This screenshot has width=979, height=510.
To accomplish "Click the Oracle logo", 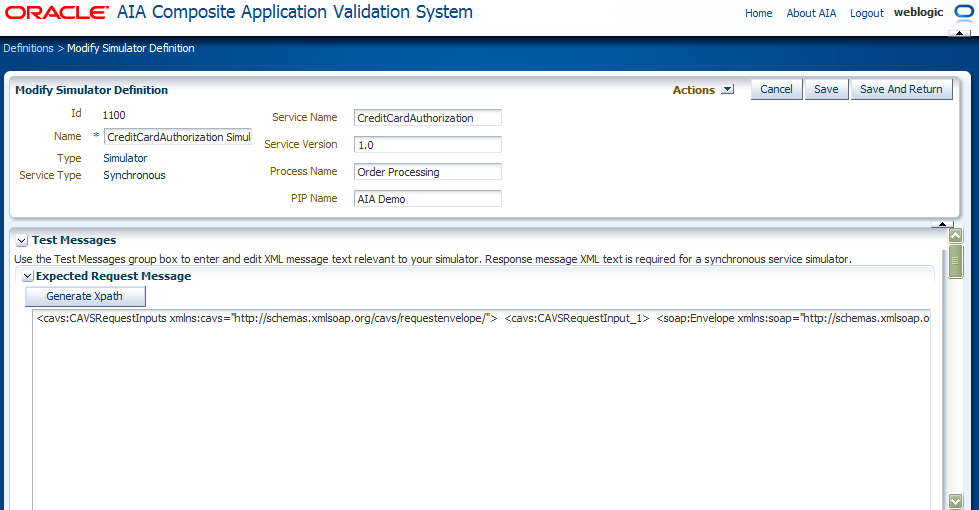I will click(57, 12).
